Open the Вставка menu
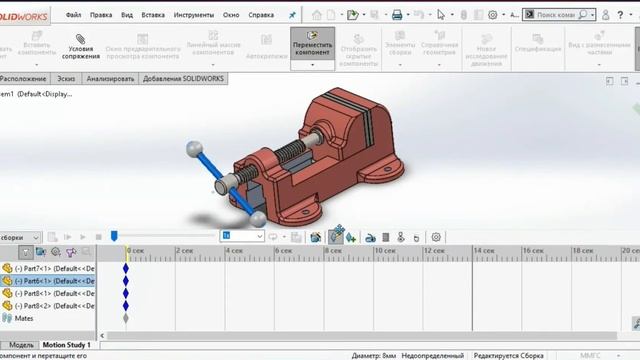The image size is (640, 360). point(153,15)
